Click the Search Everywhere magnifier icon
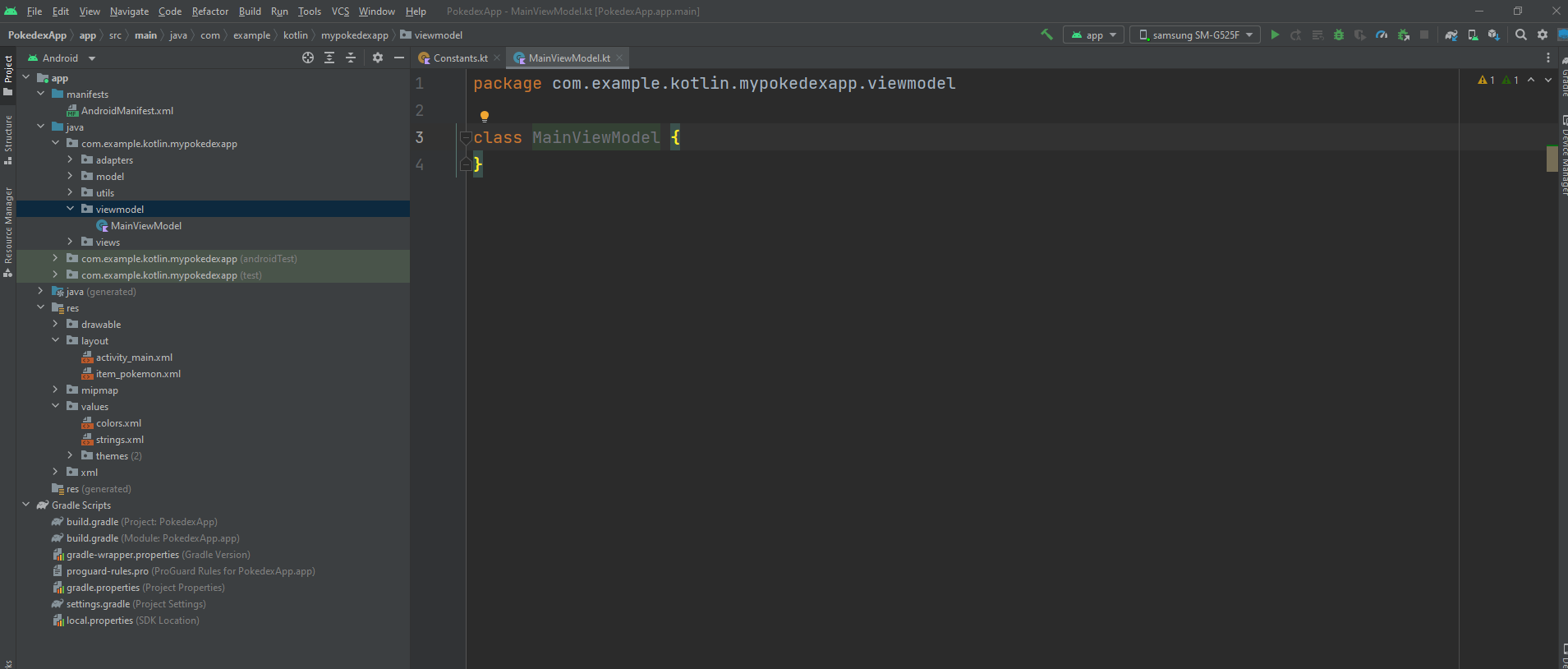This screenshot has height=669, width=1568. (x=1521, y=35)
